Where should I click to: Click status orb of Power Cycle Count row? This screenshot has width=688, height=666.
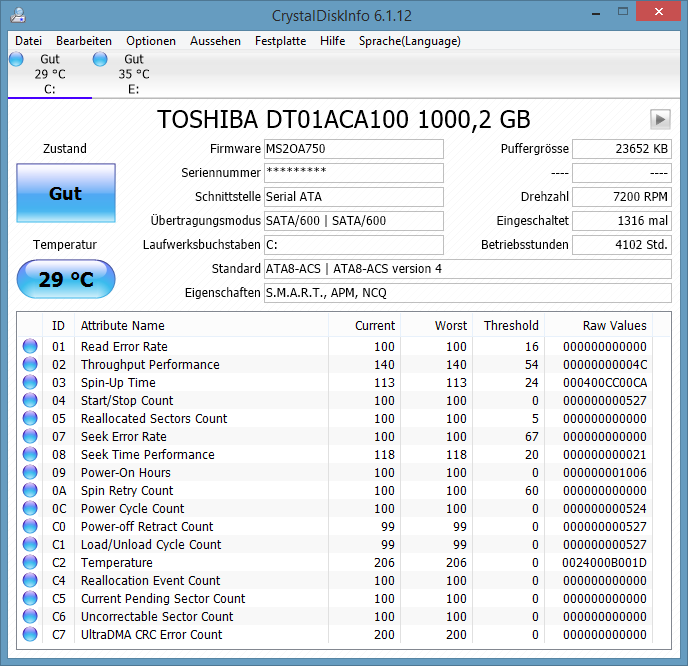30,508
